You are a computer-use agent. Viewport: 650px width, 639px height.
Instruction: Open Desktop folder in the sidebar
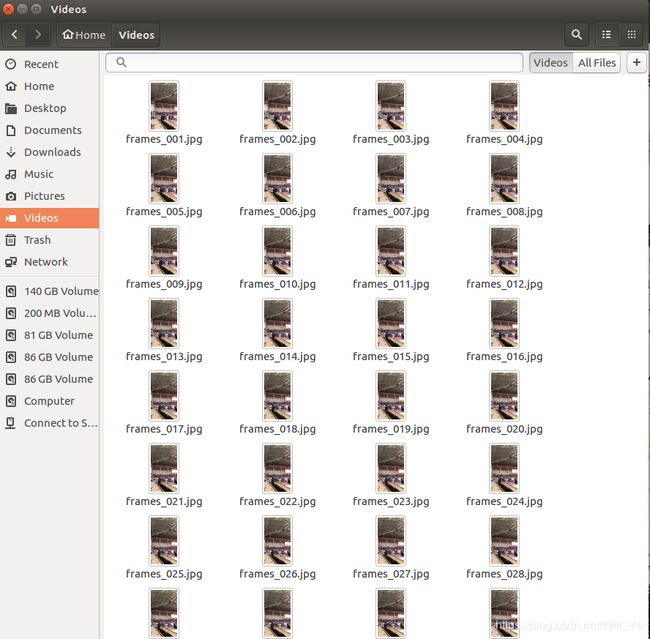tap(50, 108)
